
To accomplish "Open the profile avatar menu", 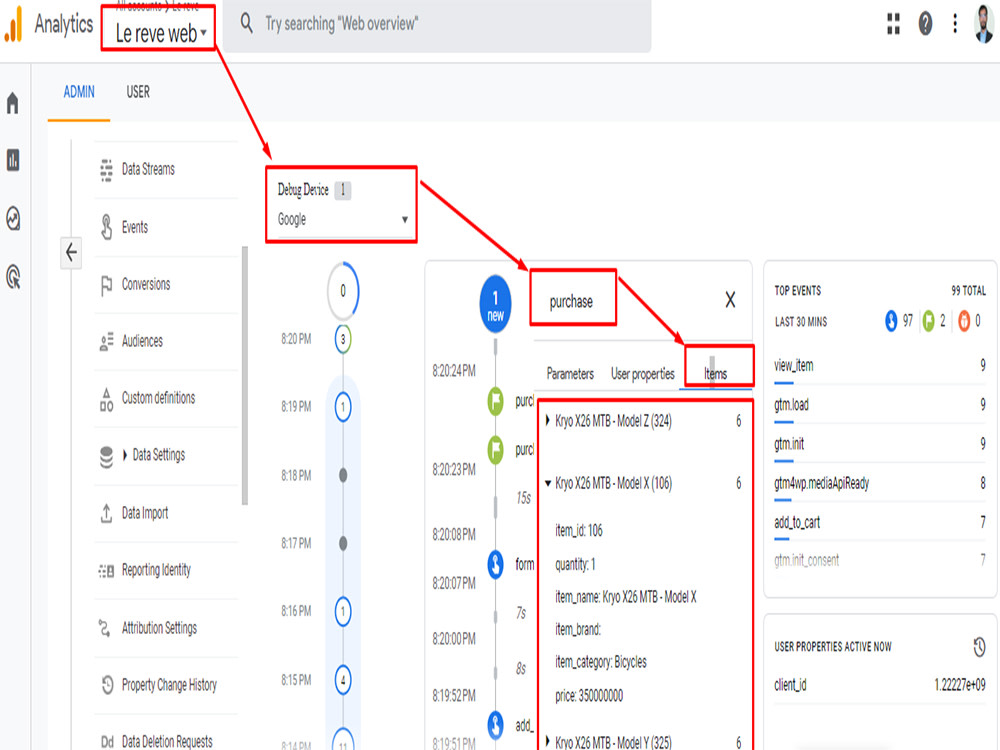I will point(983,24).
